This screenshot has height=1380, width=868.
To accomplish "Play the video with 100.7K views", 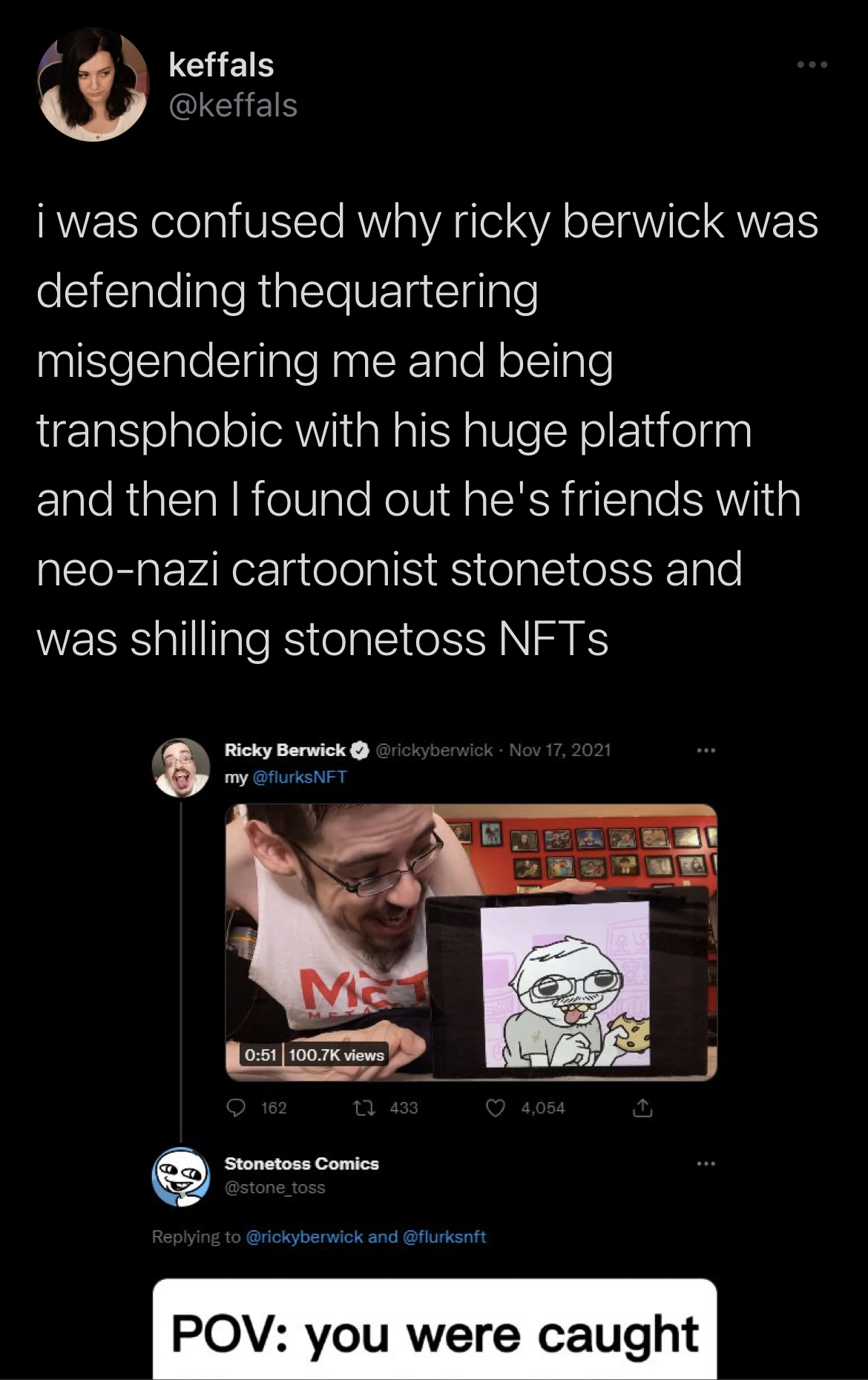I will (471, 942).
